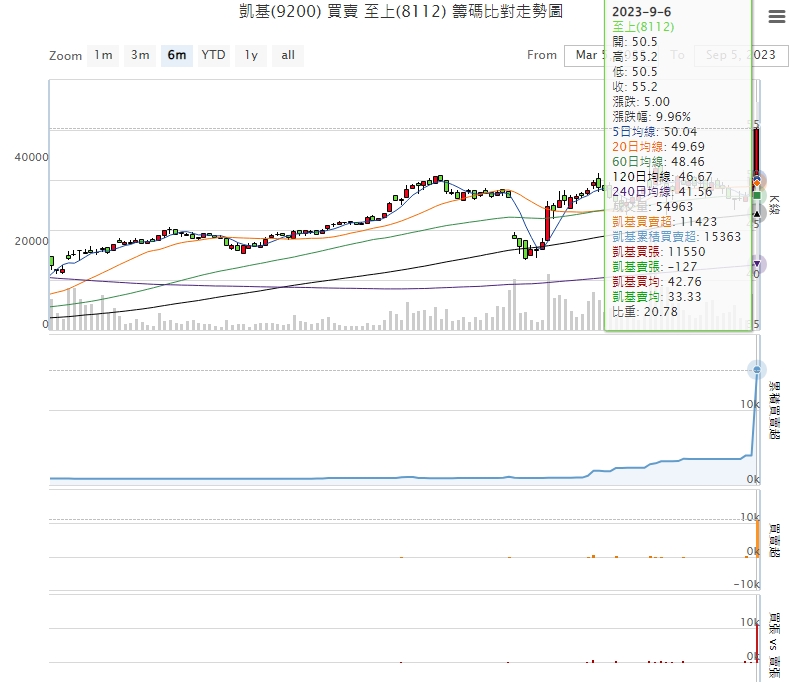
Task: Select the 1m zoom range
Action: pos(103,55)
